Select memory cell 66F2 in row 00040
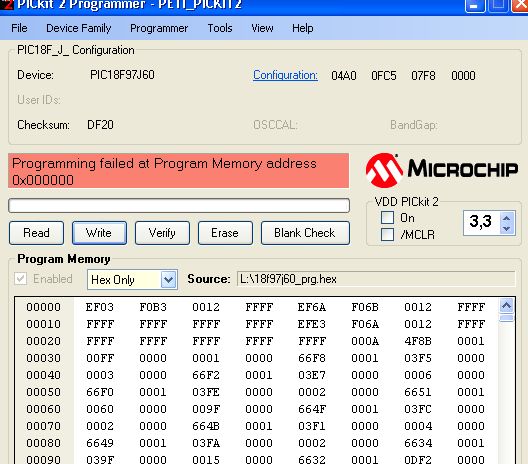The width and height of the screenshot is (528, 464). pyautogui.click(x=206, y=375)
